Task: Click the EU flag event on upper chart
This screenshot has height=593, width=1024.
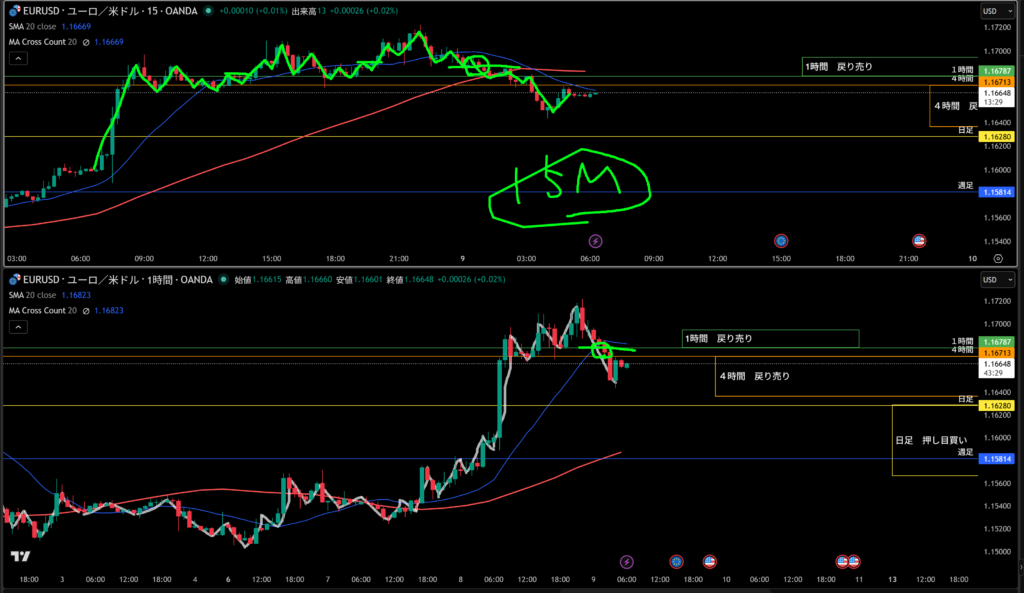Action: (781, 241)
